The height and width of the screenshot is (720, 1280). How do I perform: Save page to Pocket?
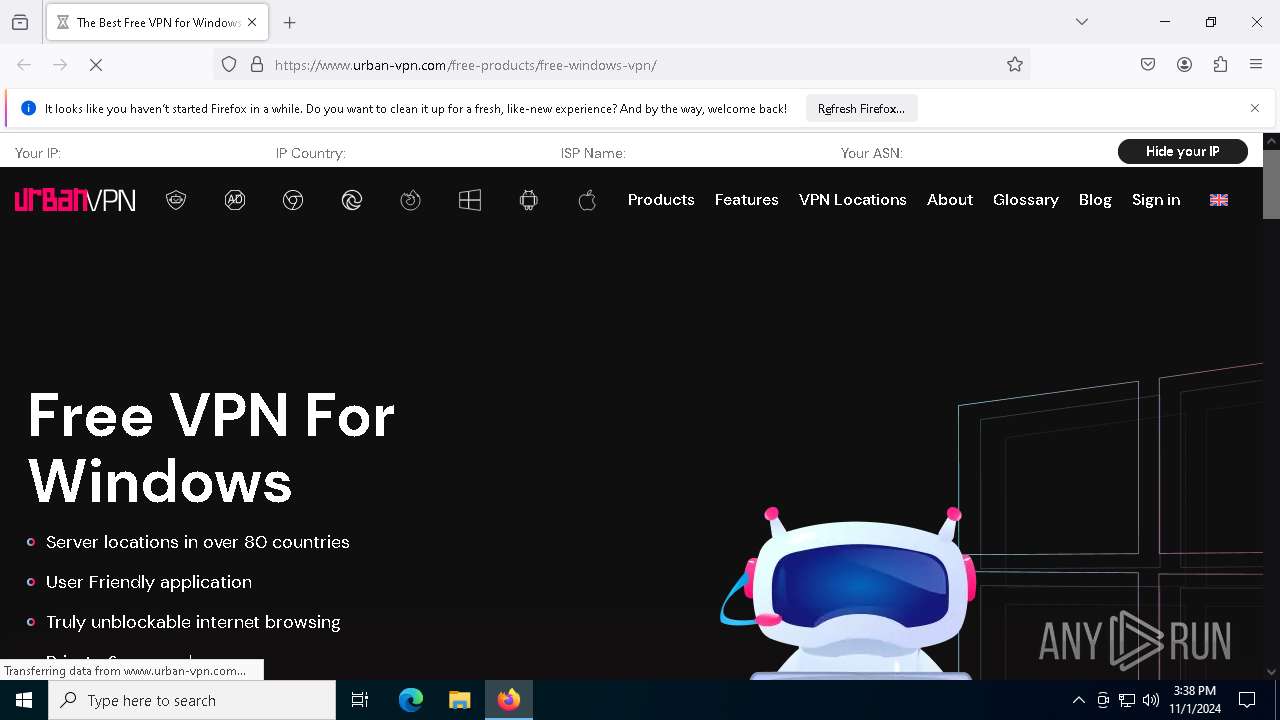[1148, 65]
